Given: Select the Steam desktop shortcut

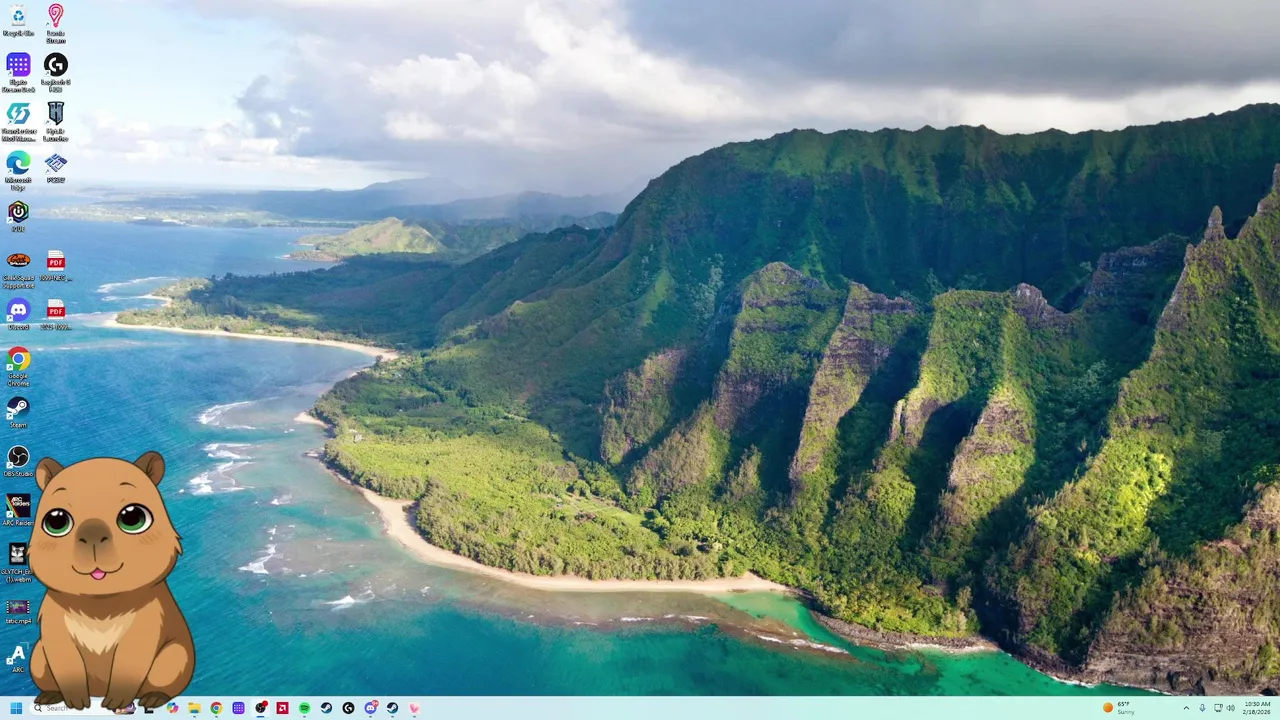Looking at the screenshot, I should [x=18, y=412].
